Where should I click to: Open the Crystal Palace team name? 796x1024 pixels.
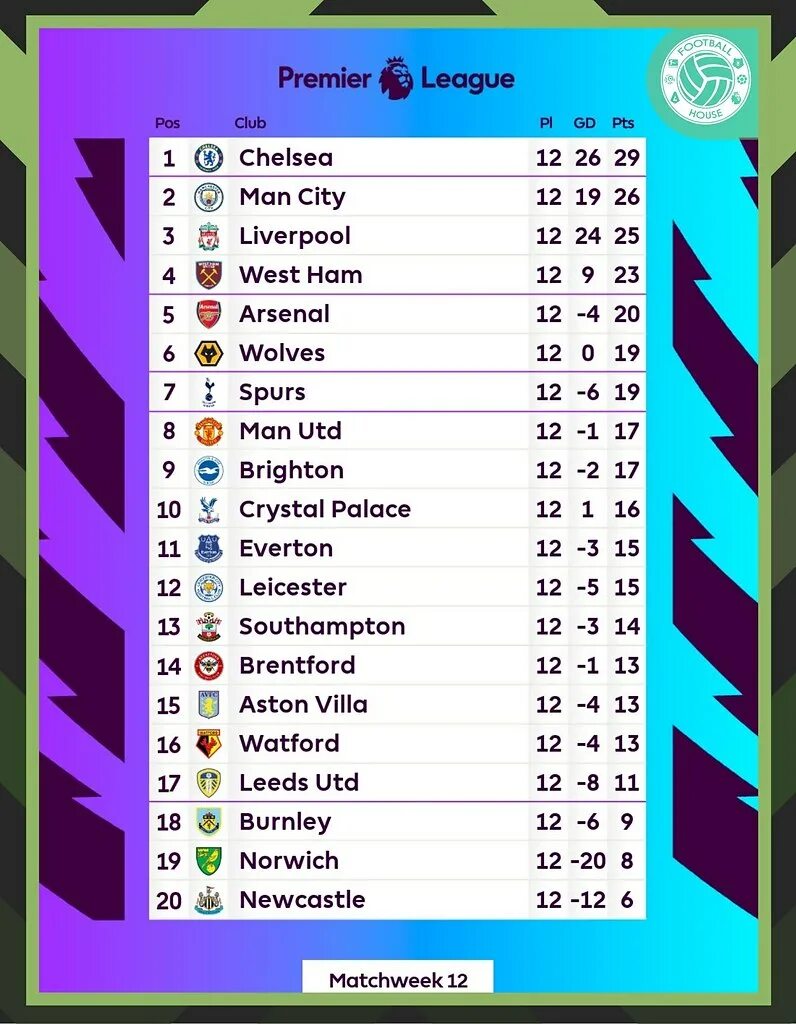click(x=325, y=509)
